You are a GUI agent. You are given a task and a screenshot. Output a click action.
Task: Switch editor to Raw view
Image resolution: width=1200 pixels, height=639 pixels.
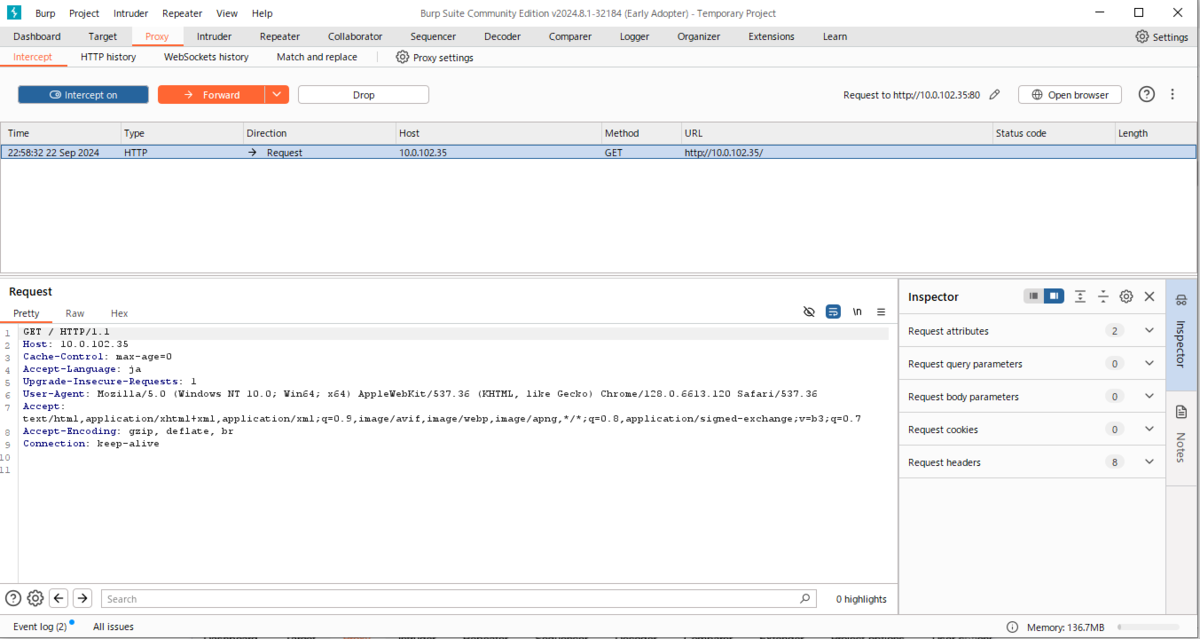75,313
